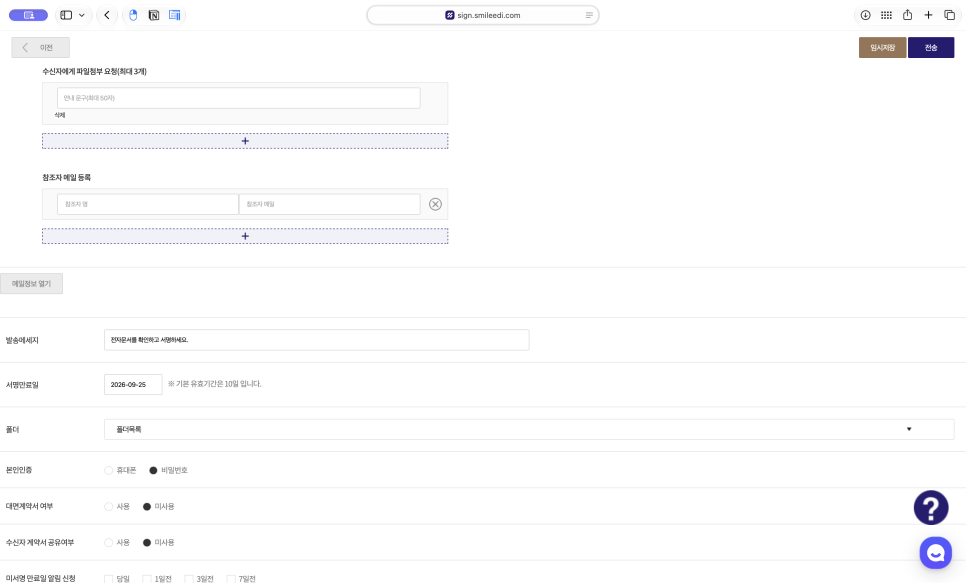Click the purple screen-sharing pill icon
966x583 pixels.
click(28, 15)
